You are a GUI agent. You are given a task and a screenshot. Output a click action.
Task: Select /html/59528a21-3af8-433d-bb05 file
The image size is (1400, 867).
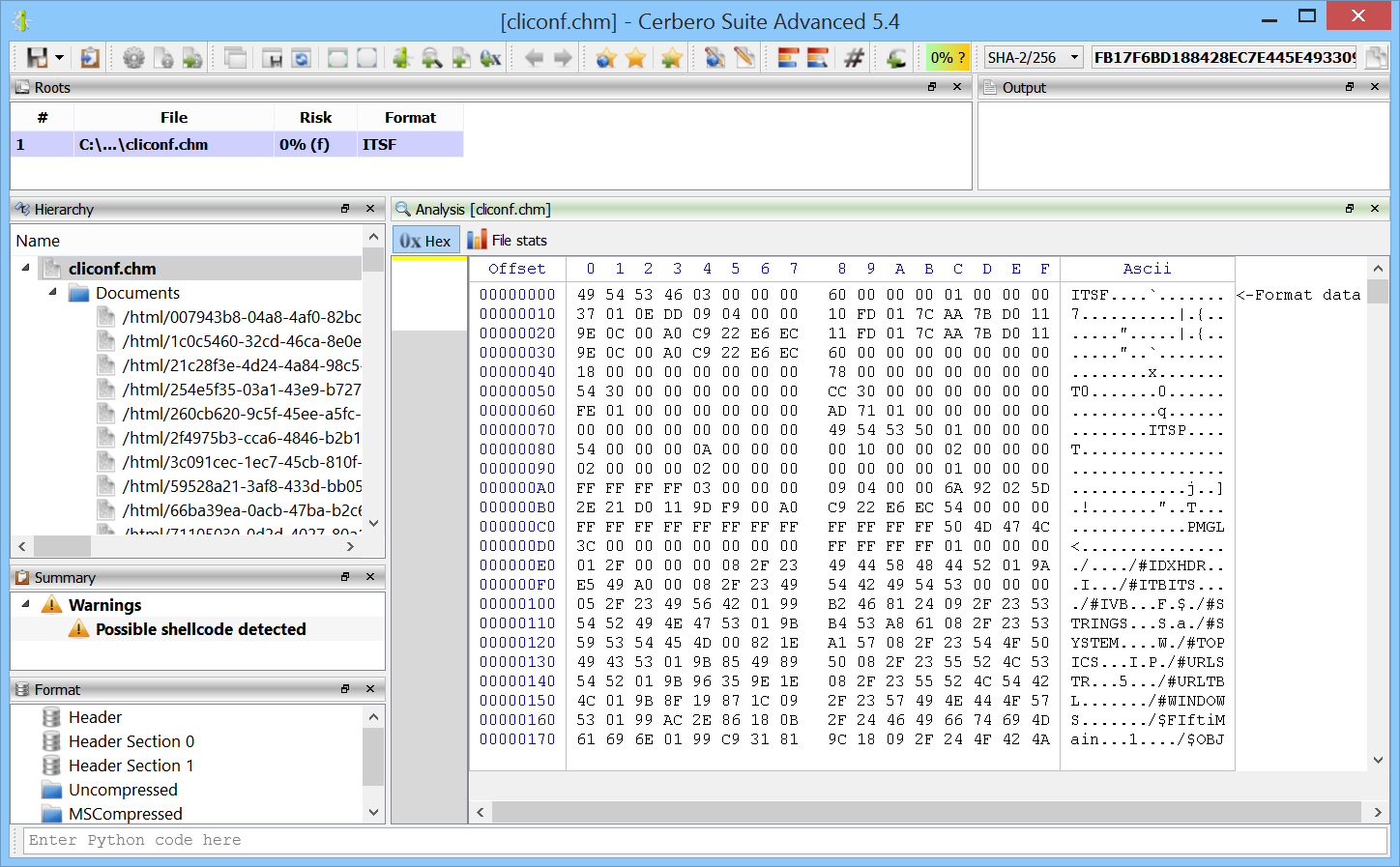pos(242,486)
